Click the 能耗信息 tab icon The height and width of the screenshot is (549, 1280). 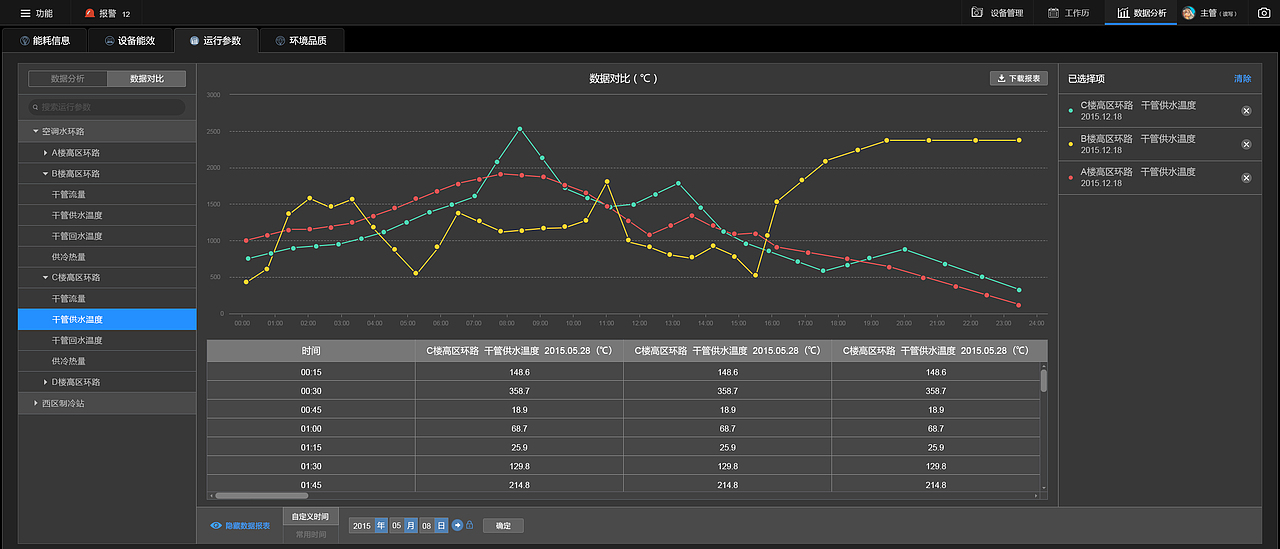(x=24, y=41)
